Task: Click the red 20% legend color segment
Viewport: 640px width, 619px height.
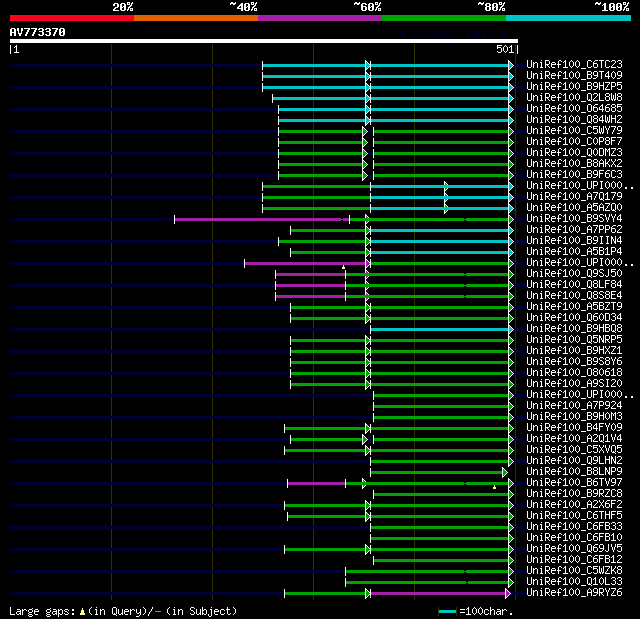Action: pyautogui.click(x=72, y=18)
